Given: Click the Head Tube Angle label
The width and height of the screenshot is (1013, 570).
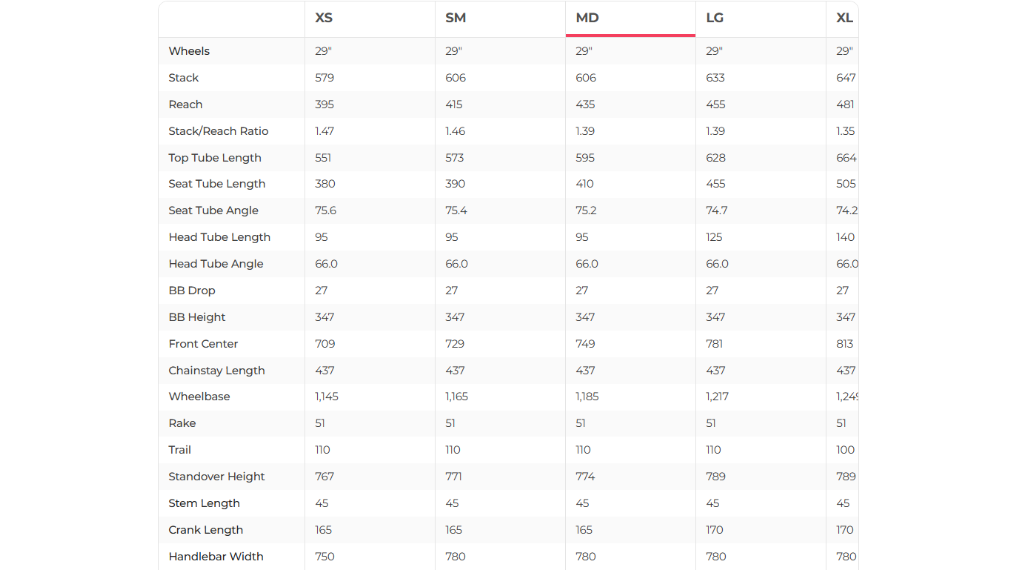Looking at the screenshot, I should click(216, 264).
